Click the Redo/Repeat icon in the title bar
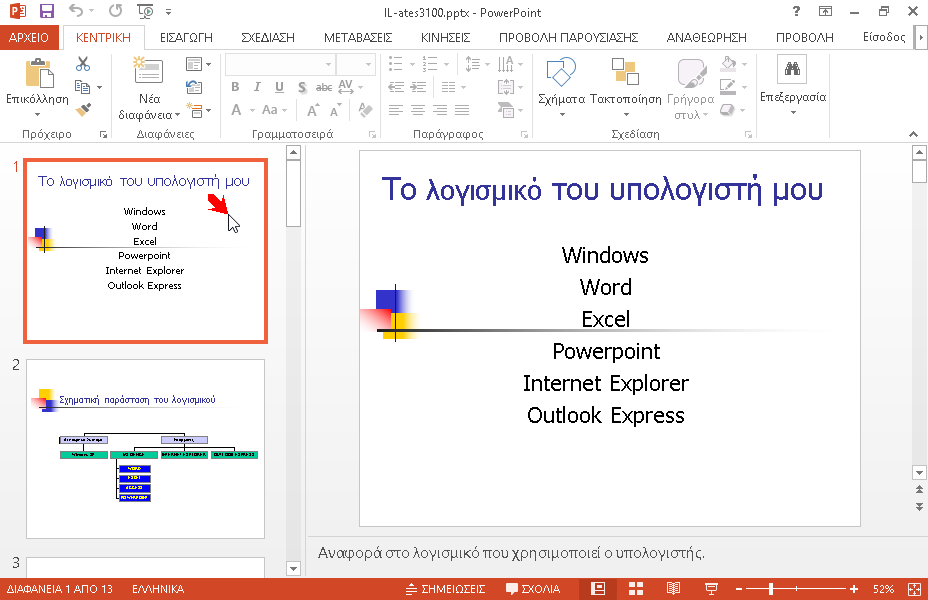This screenshot has width=928, height=600. click(x=115, y=11)
